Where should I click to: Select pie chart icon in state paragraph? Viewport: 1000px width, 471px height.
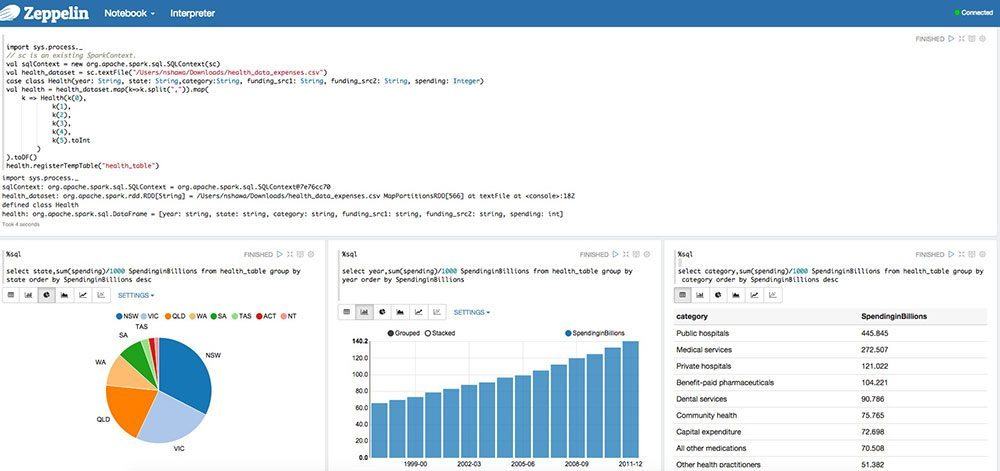pos(47,295)
